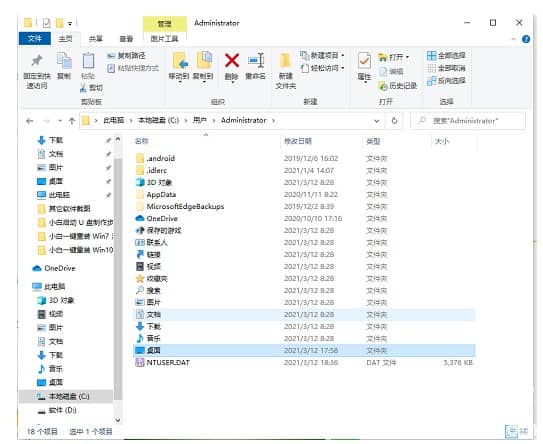This screenshot has width=543, height=444.
Task: Collapse the ribbon with the caret
Action: [x=514, y=39]
